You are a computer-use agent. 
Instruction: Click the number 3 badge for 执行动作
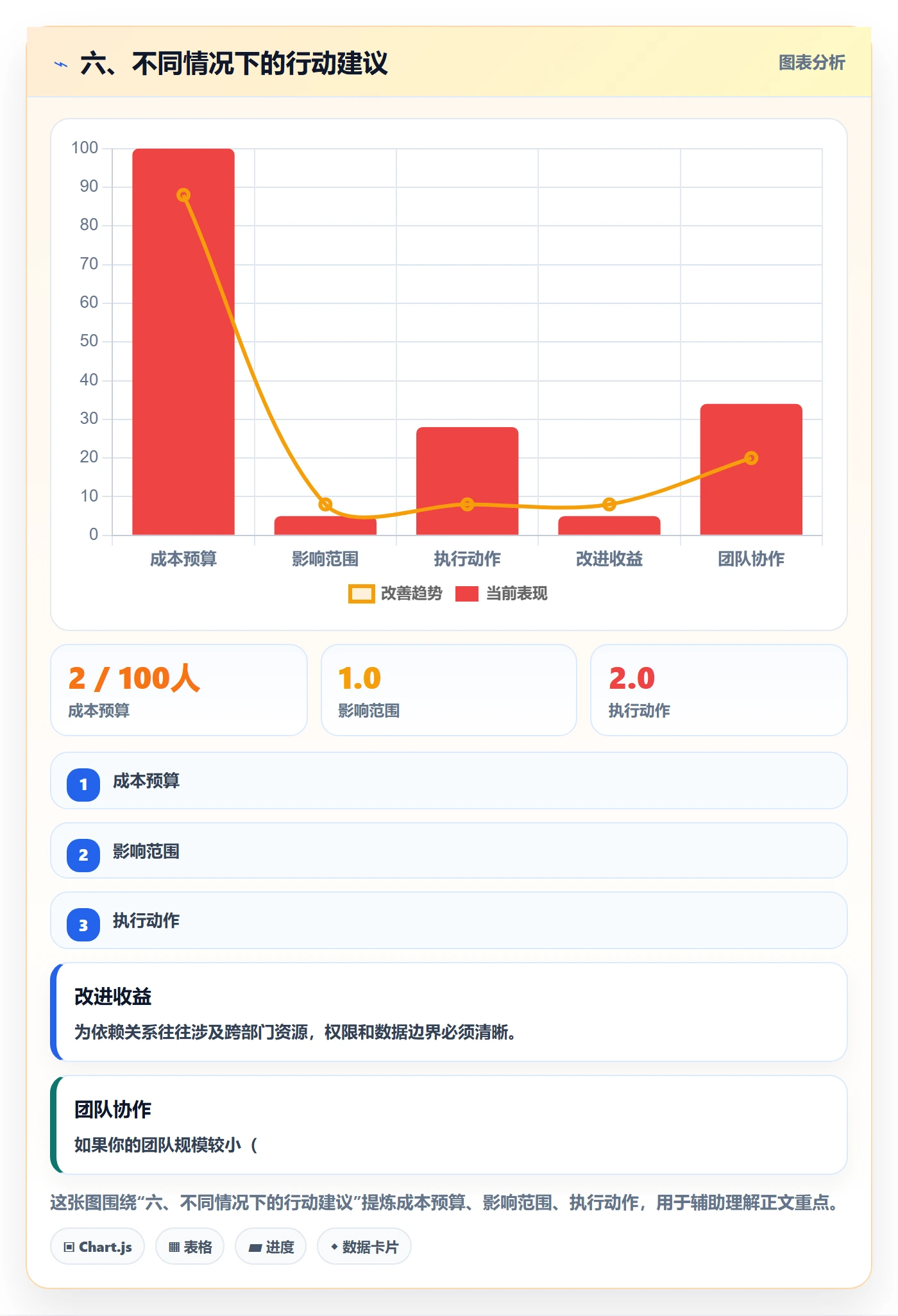click(83, 925)
